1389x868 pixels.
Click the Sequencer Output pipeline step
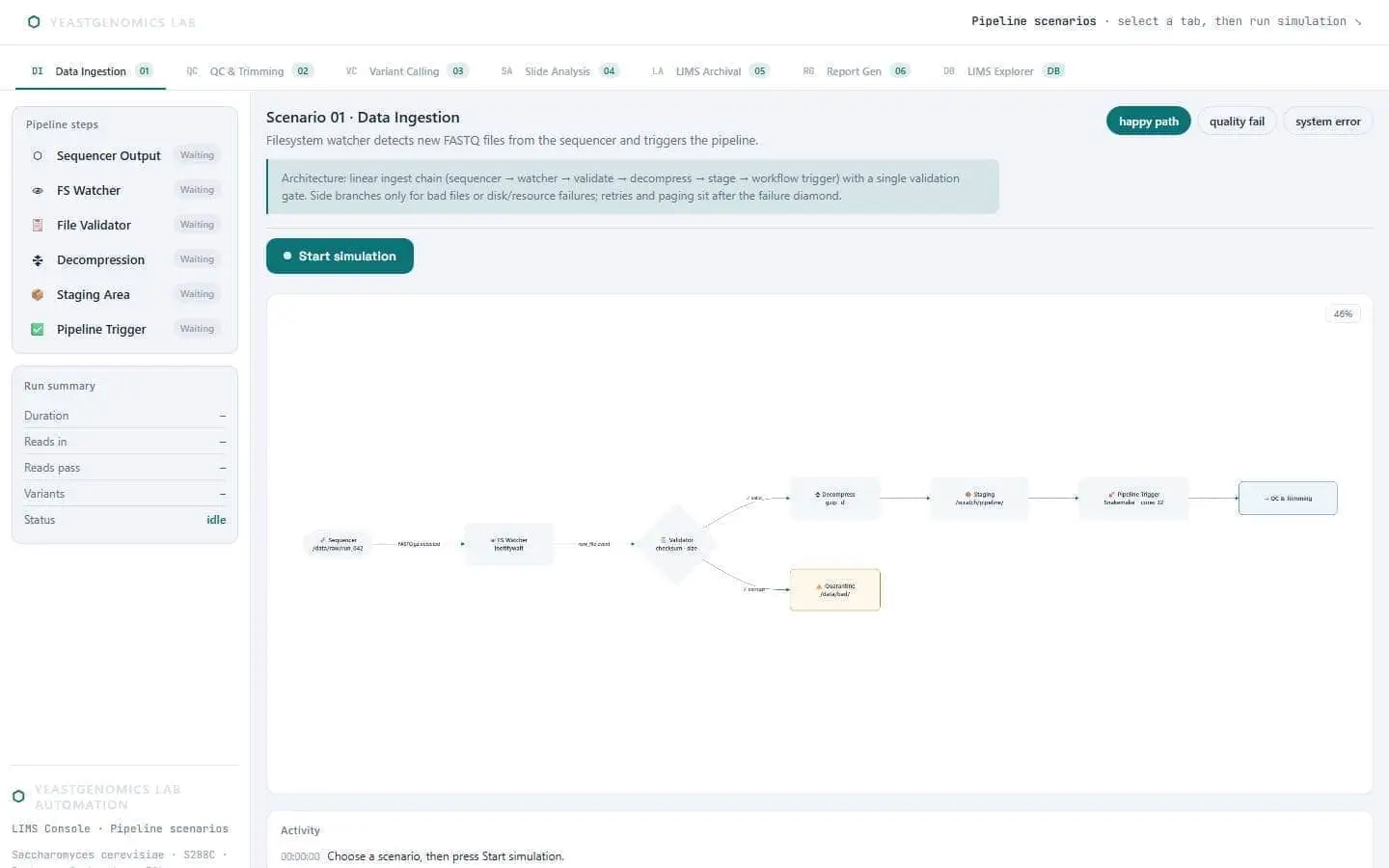(124, 155)
